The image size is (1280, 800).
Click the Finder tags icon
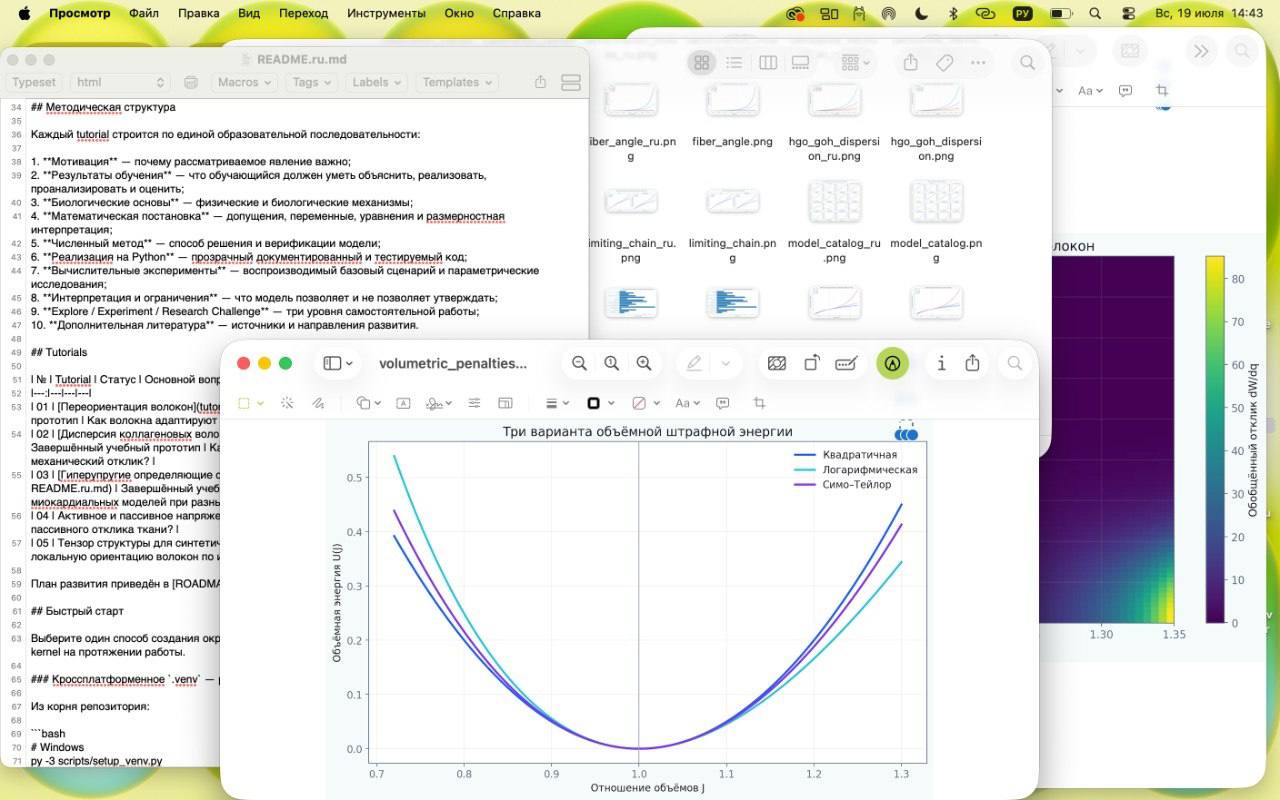[944, 62]
